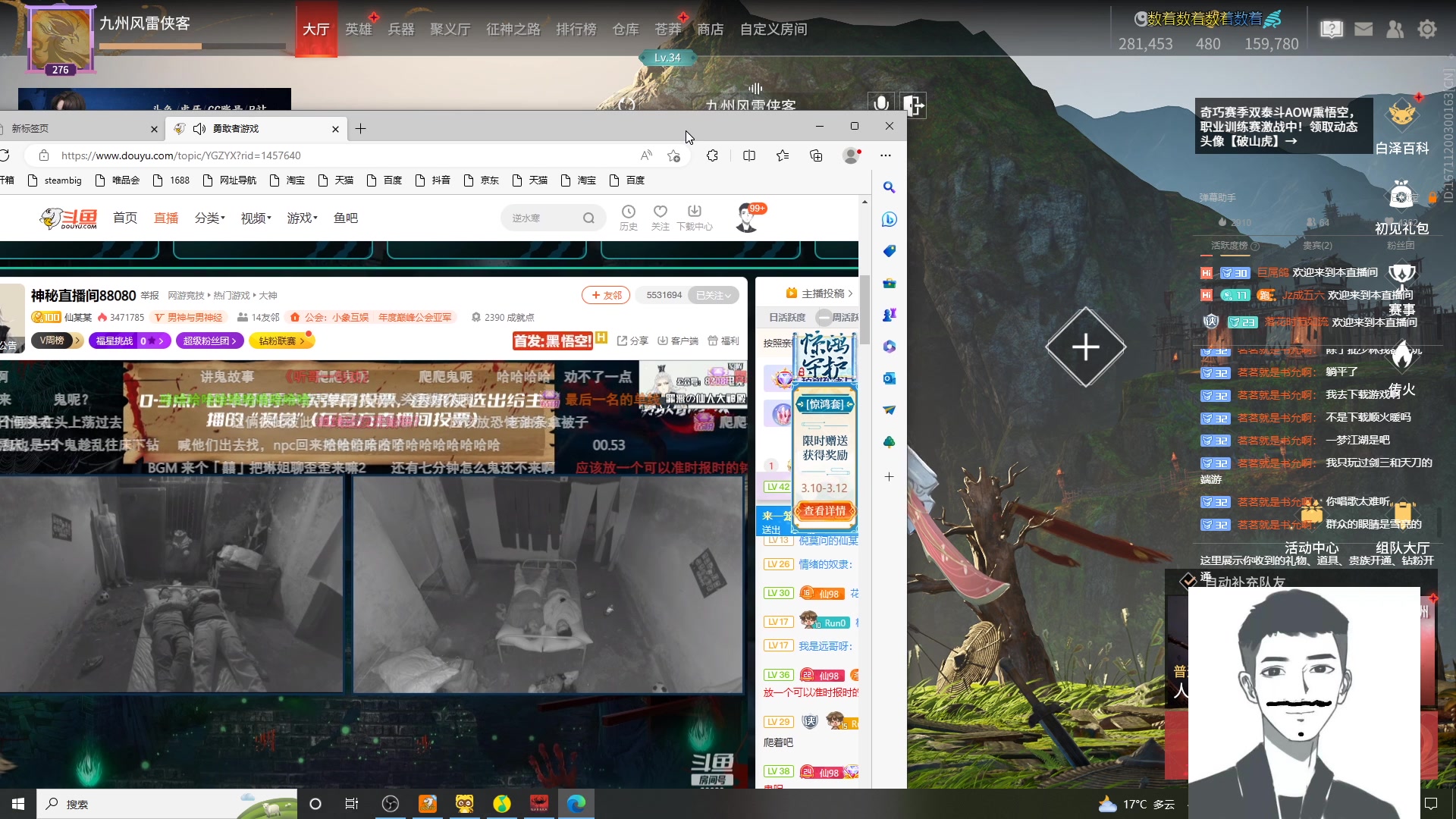The image size is (1456, 819).
Task: Open the chess games sidebar icon
Action: coord(890,315)
